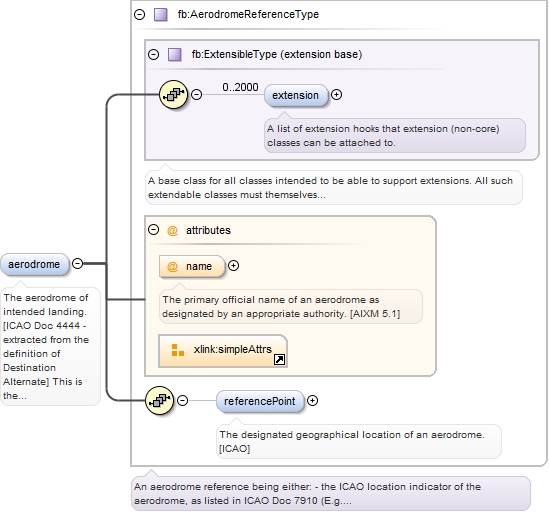
Task: Collapse the attributes section
Action: (153, 230)
